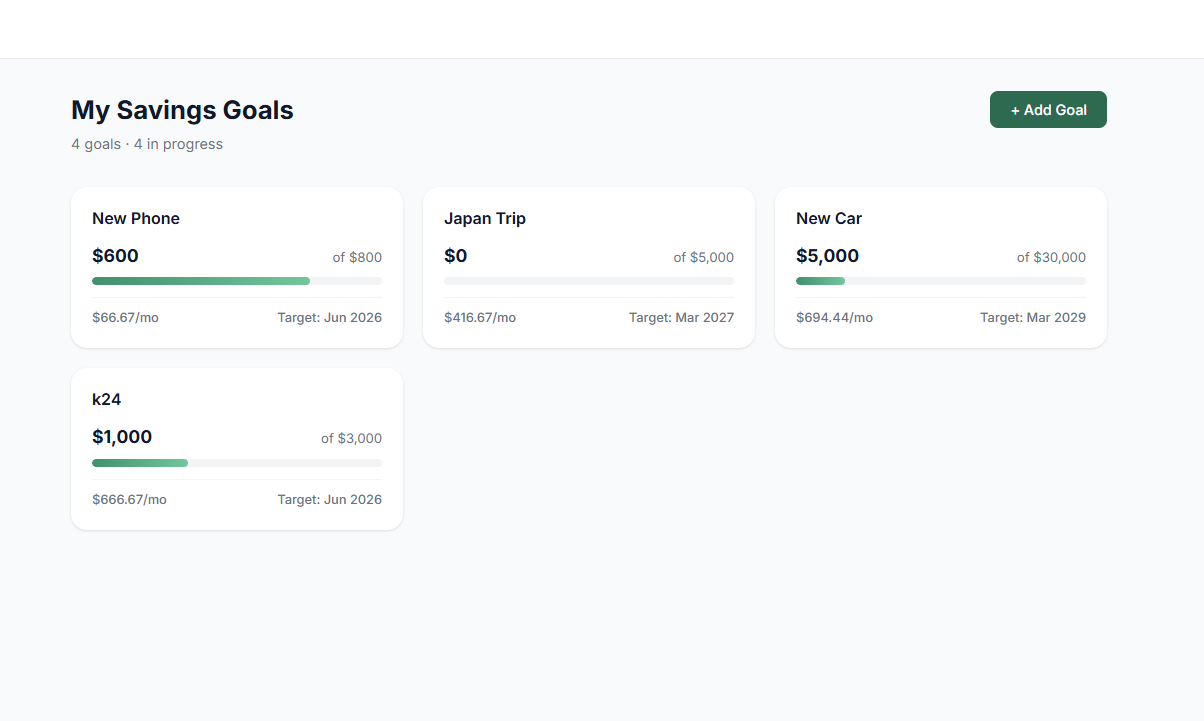Screen dimensions: 1204x721
Task: Click the $0 saved amount on Japan Trip
Action: (x=455, y=255)
